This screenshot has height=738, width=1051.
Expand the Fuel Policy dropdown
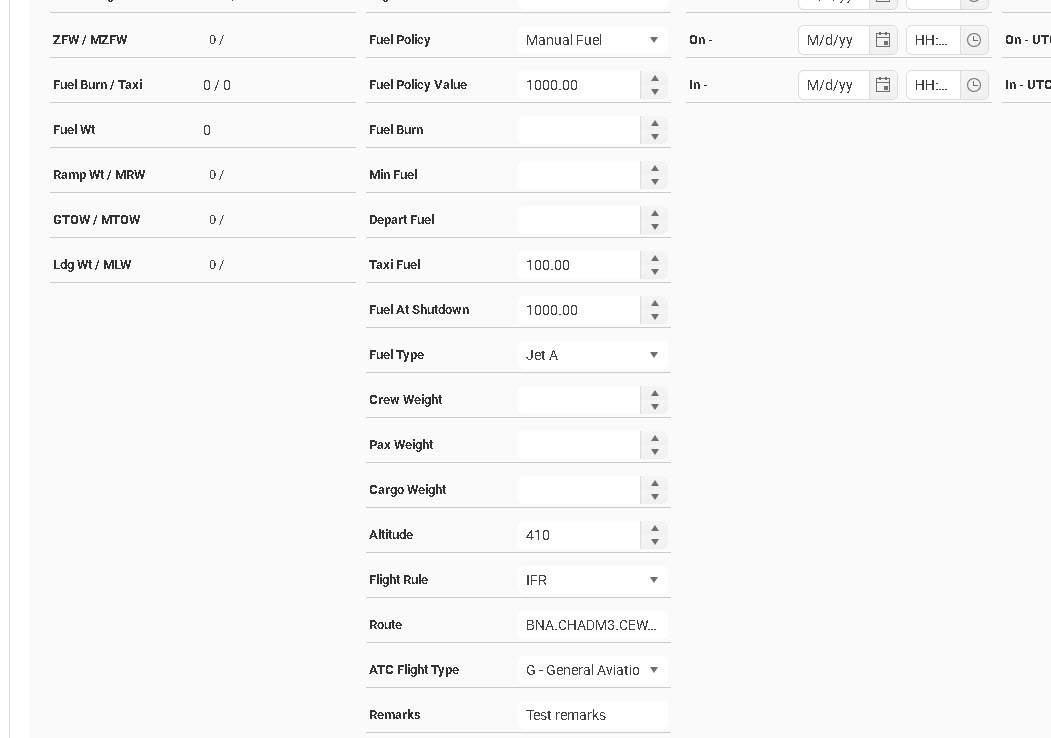(x=654, y=40)
